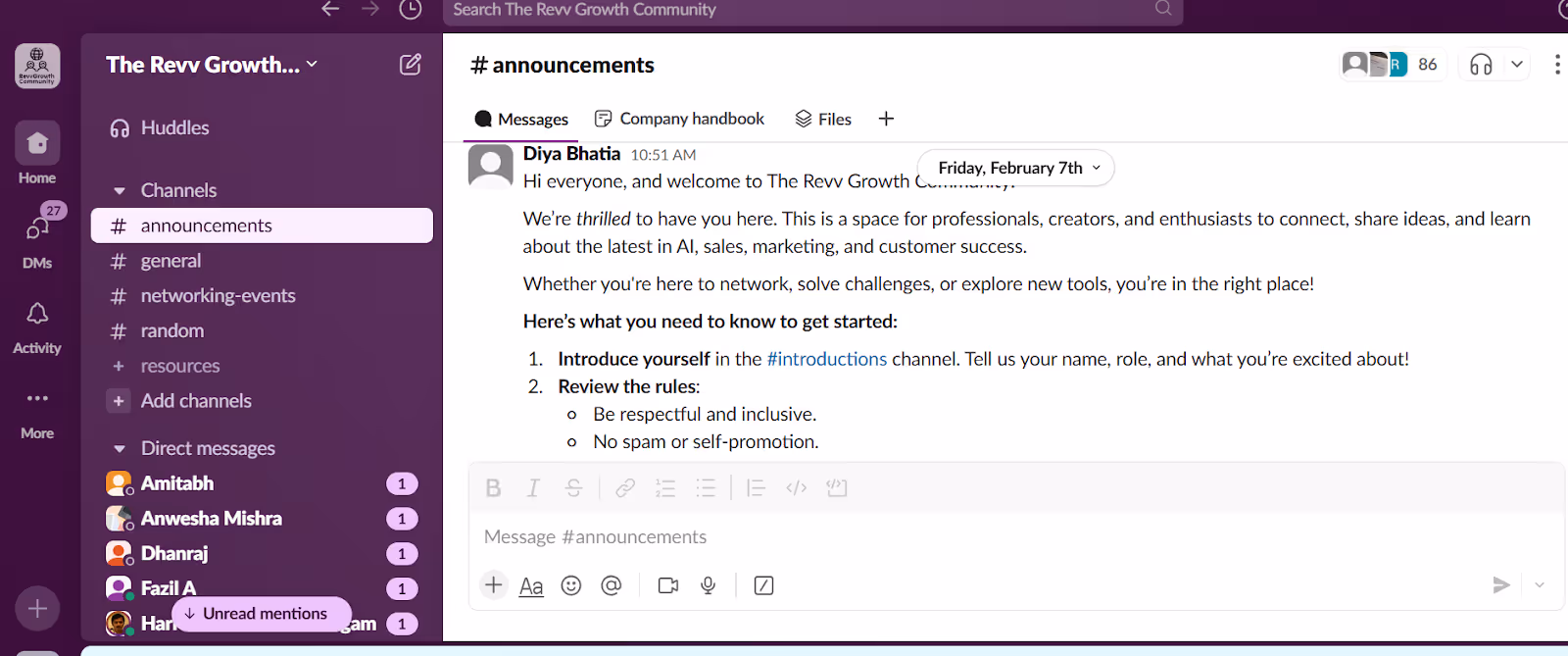Image resolution: width=1568 pixels, height=656 pixels.
Task: Go forward with the right arrow icon
Action: click(370, 9)
